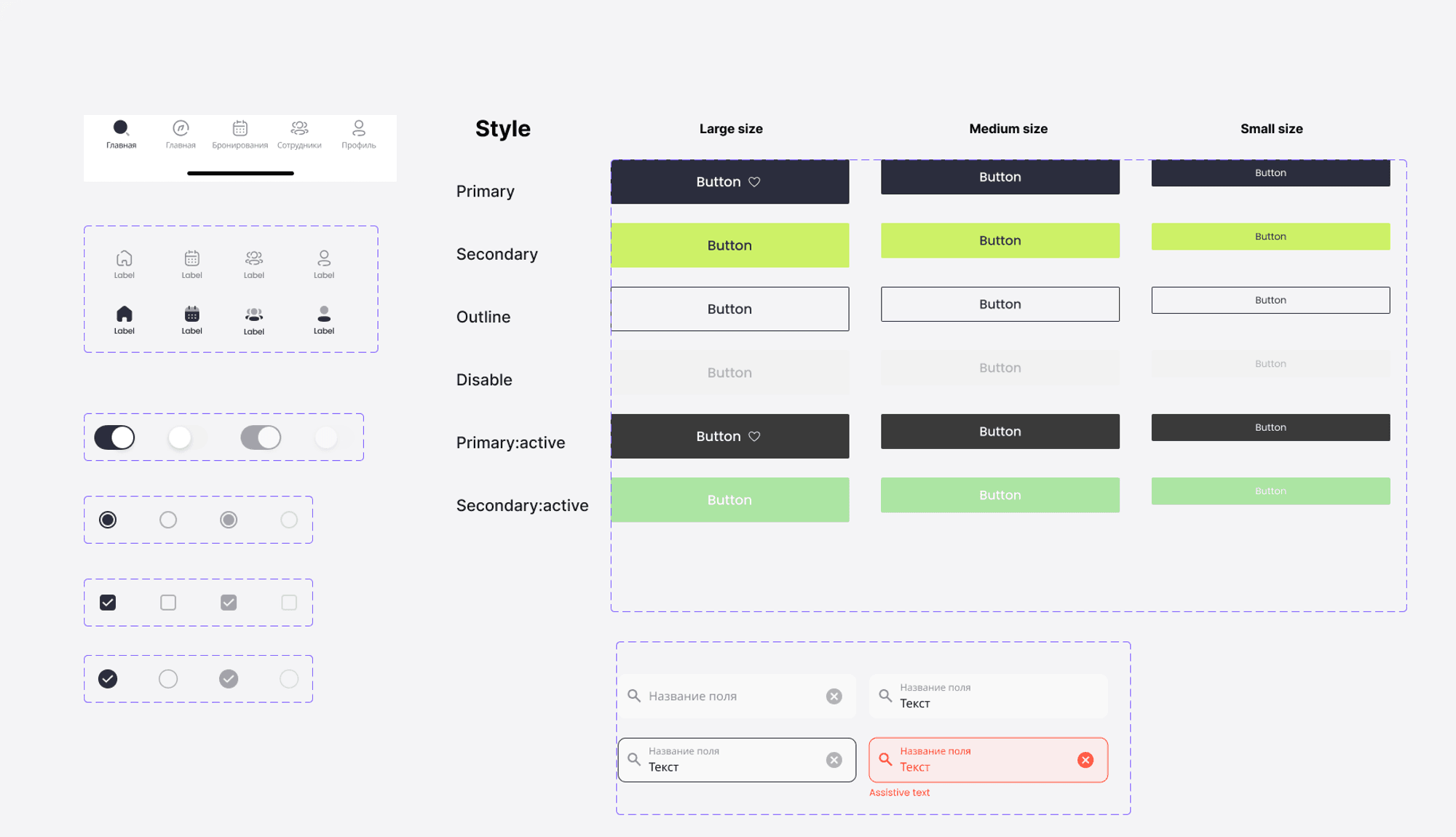Image resolution: width=1456 pixels, height=837 pixels.
Task: Click the outlined home Label icon
Action: [124, 258]
